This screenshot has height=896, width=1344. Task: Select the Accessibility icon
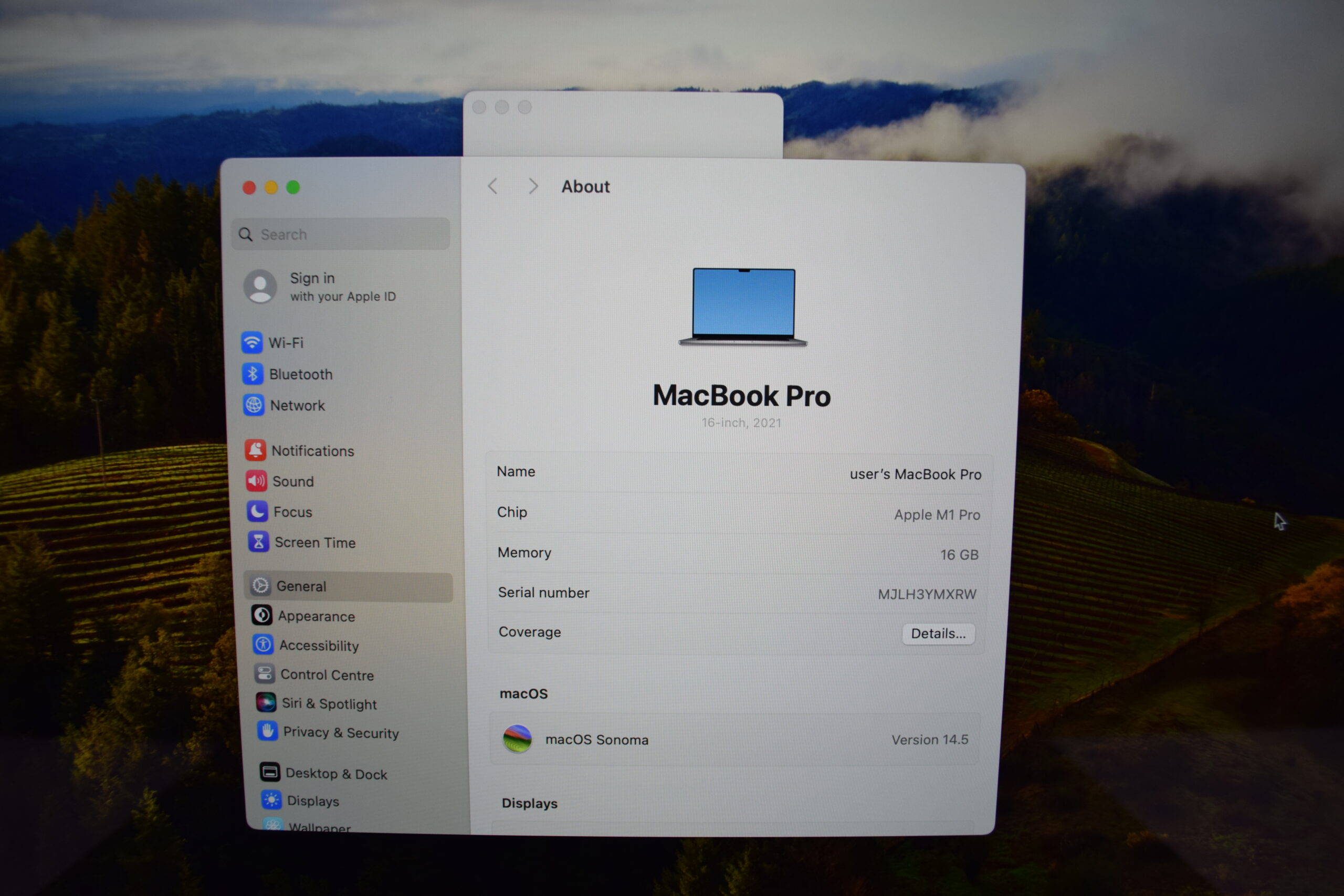coord(263,645)
